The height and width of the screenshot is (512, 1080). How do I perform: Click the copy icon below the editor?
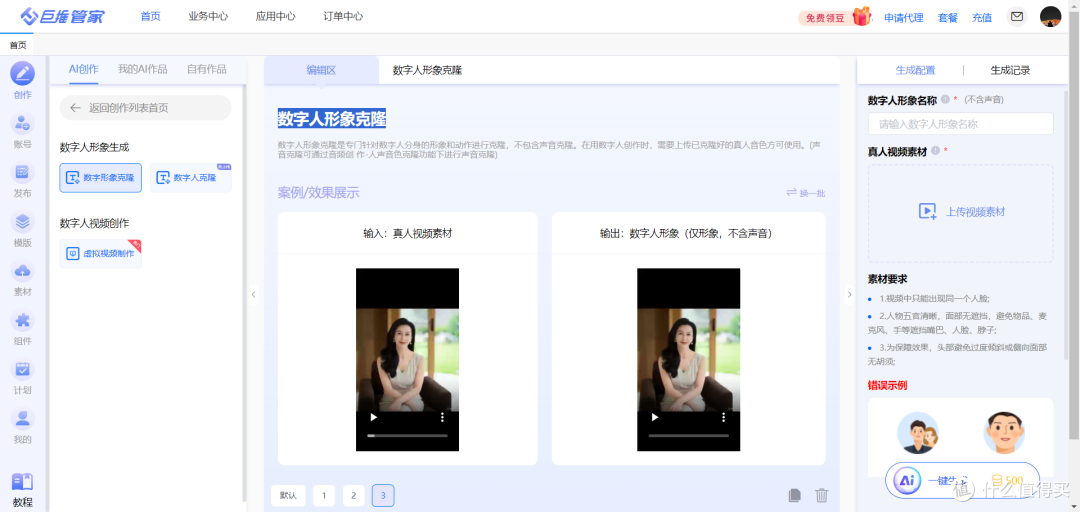click(794, 495)
